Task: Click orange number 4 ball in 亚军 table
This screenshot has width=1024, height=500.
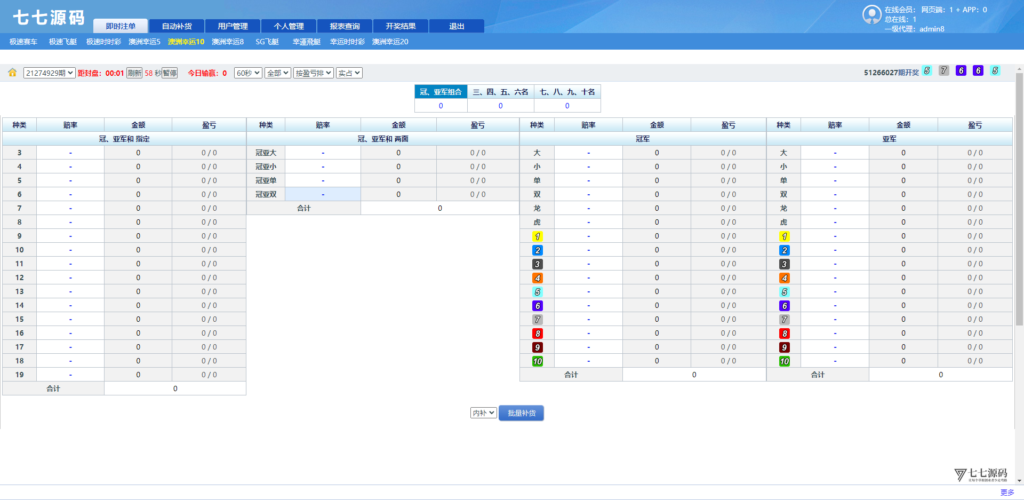Action: 785,278
